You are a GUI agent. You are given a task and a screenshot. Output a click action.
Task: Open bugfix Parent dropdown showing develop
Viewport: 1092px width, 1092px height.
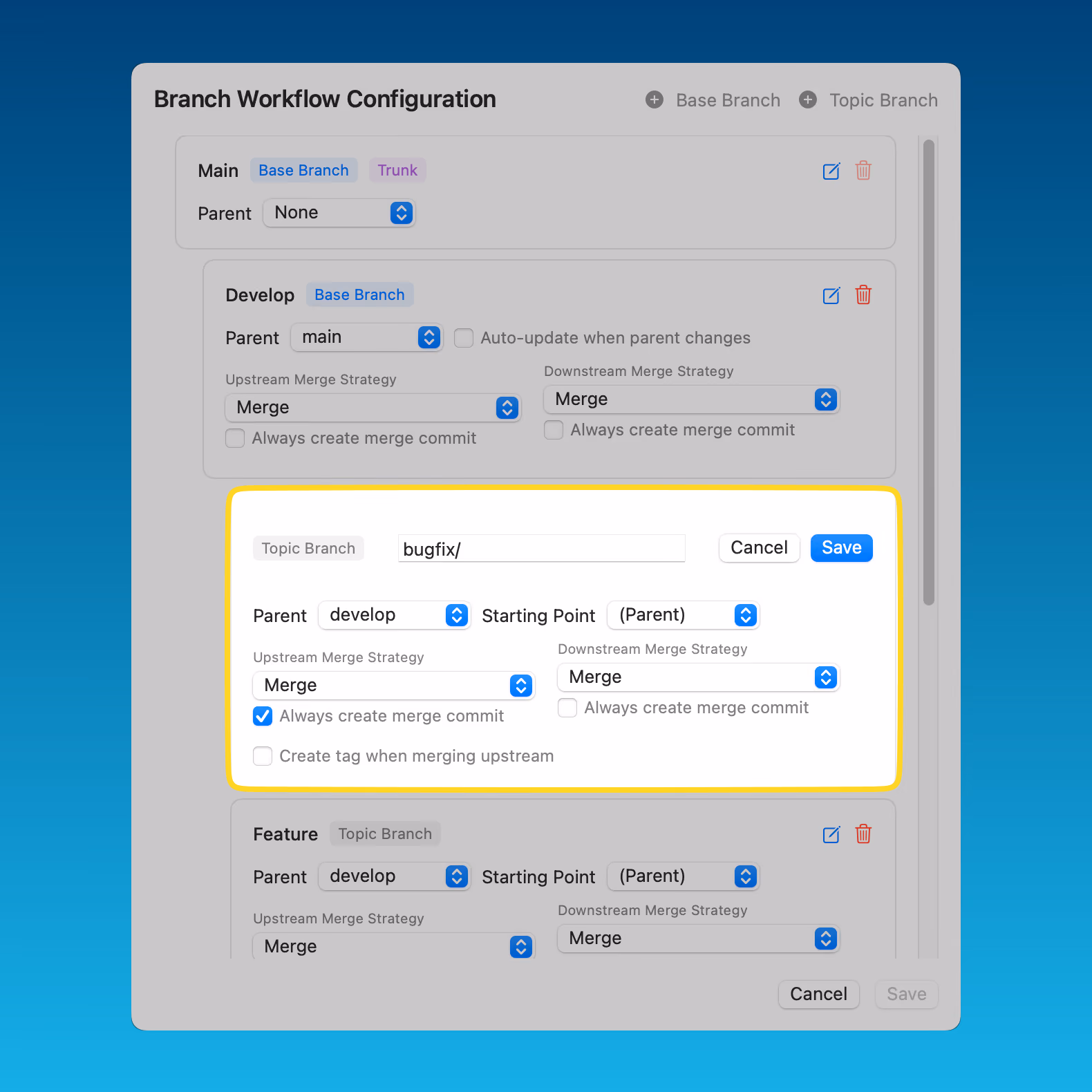[x=394, y=615]
